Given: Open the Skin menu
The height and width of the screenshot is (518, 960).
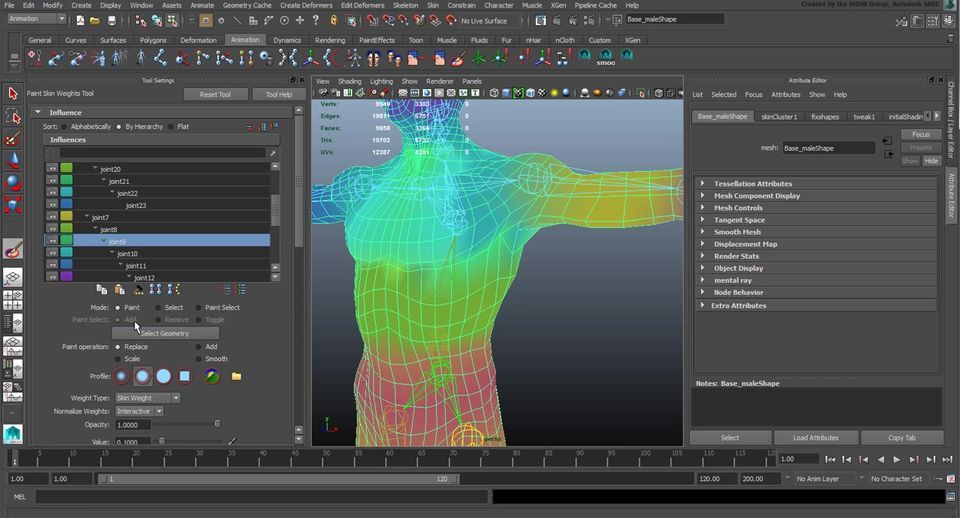Looking at the screenshot, I should pos(432,5).
